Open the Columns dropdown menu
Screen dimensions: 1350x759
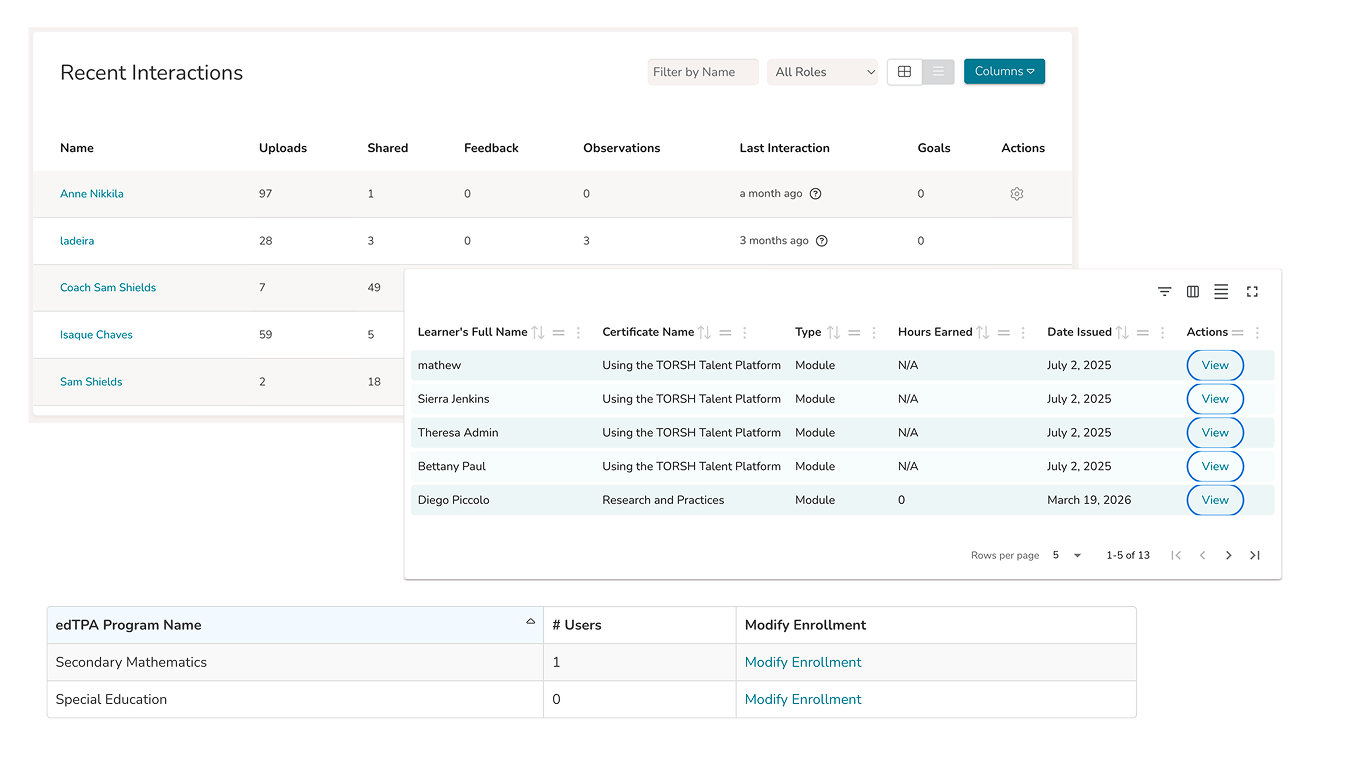(x=1004, y=72)
